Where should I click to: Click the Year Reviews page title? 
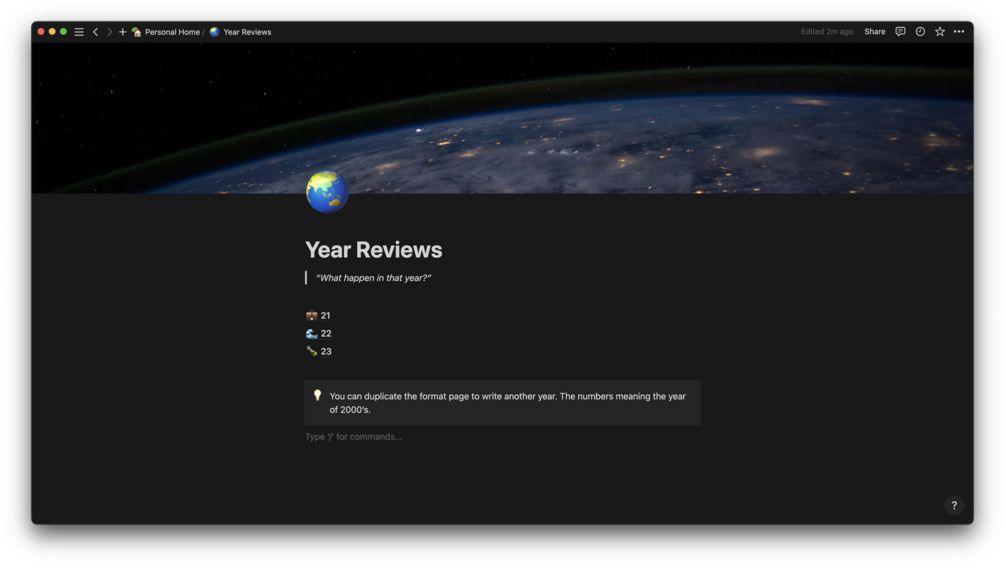(374, 250)
